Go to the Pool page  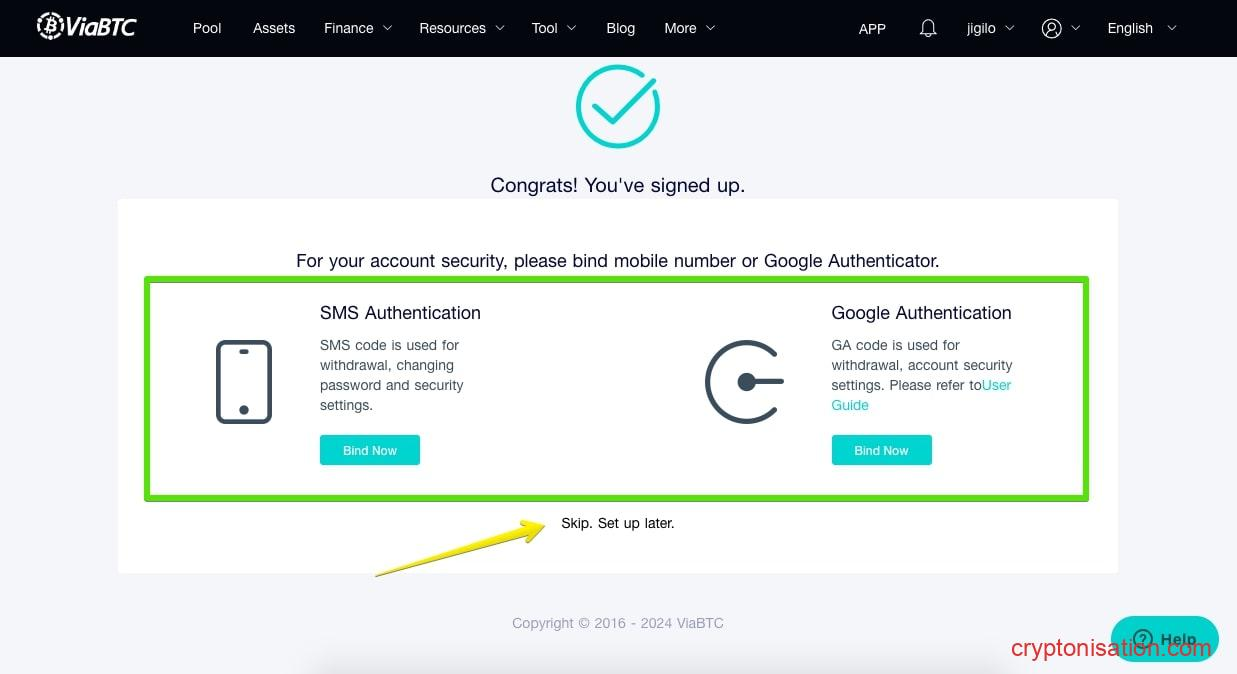pos(207,28)
